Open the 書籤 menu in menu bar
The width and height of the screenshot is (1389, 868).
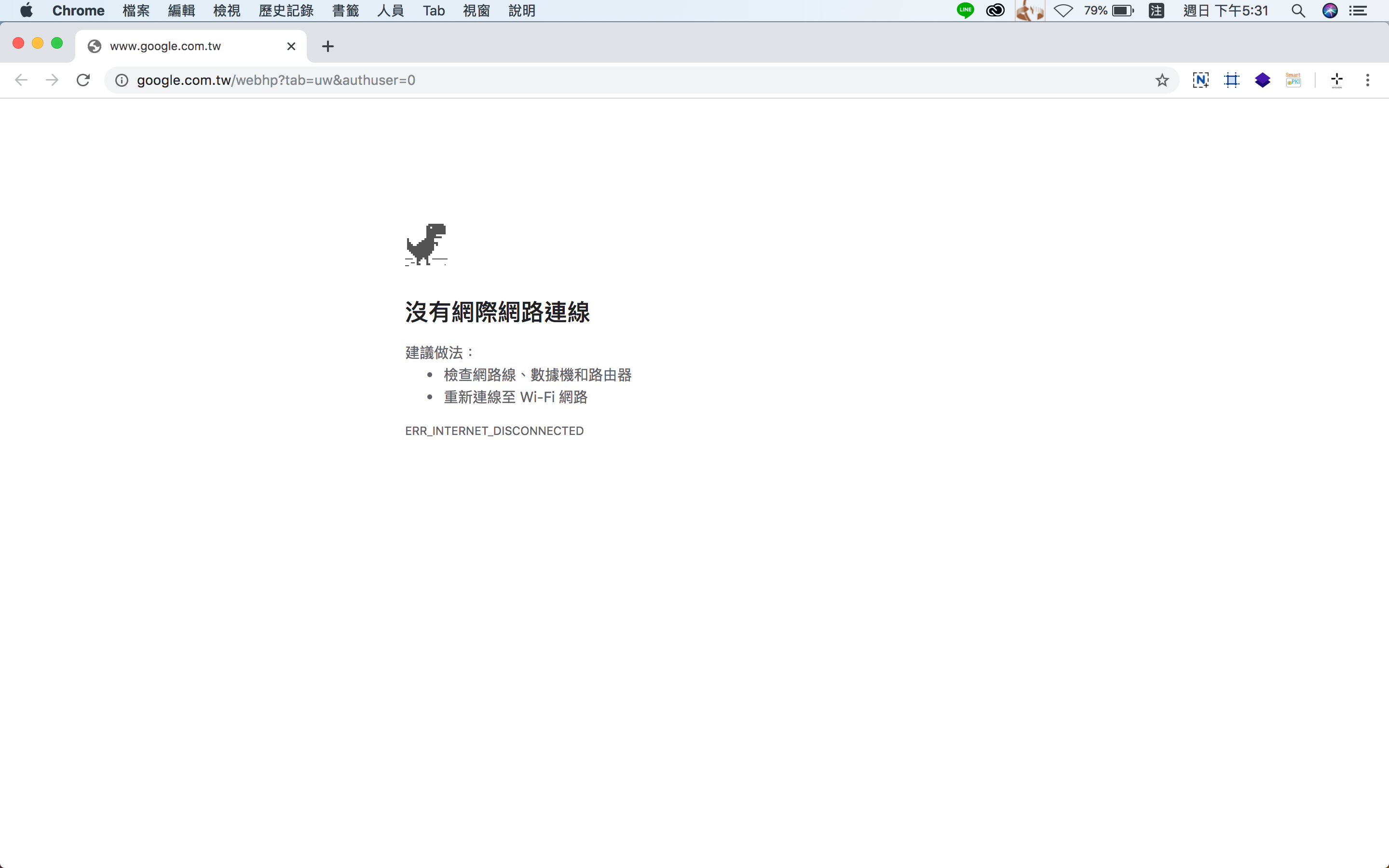(345, 10)
